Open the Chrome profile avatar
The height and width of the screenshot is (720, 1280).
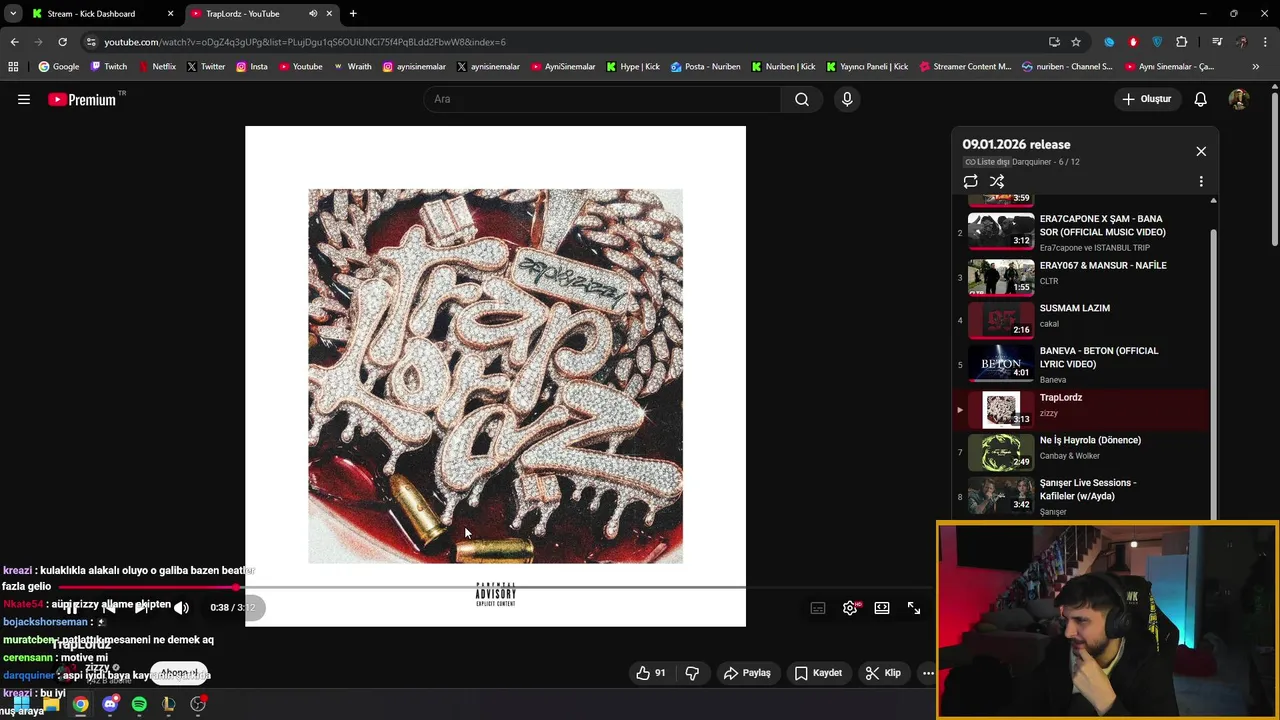(x=1241, y=42)
